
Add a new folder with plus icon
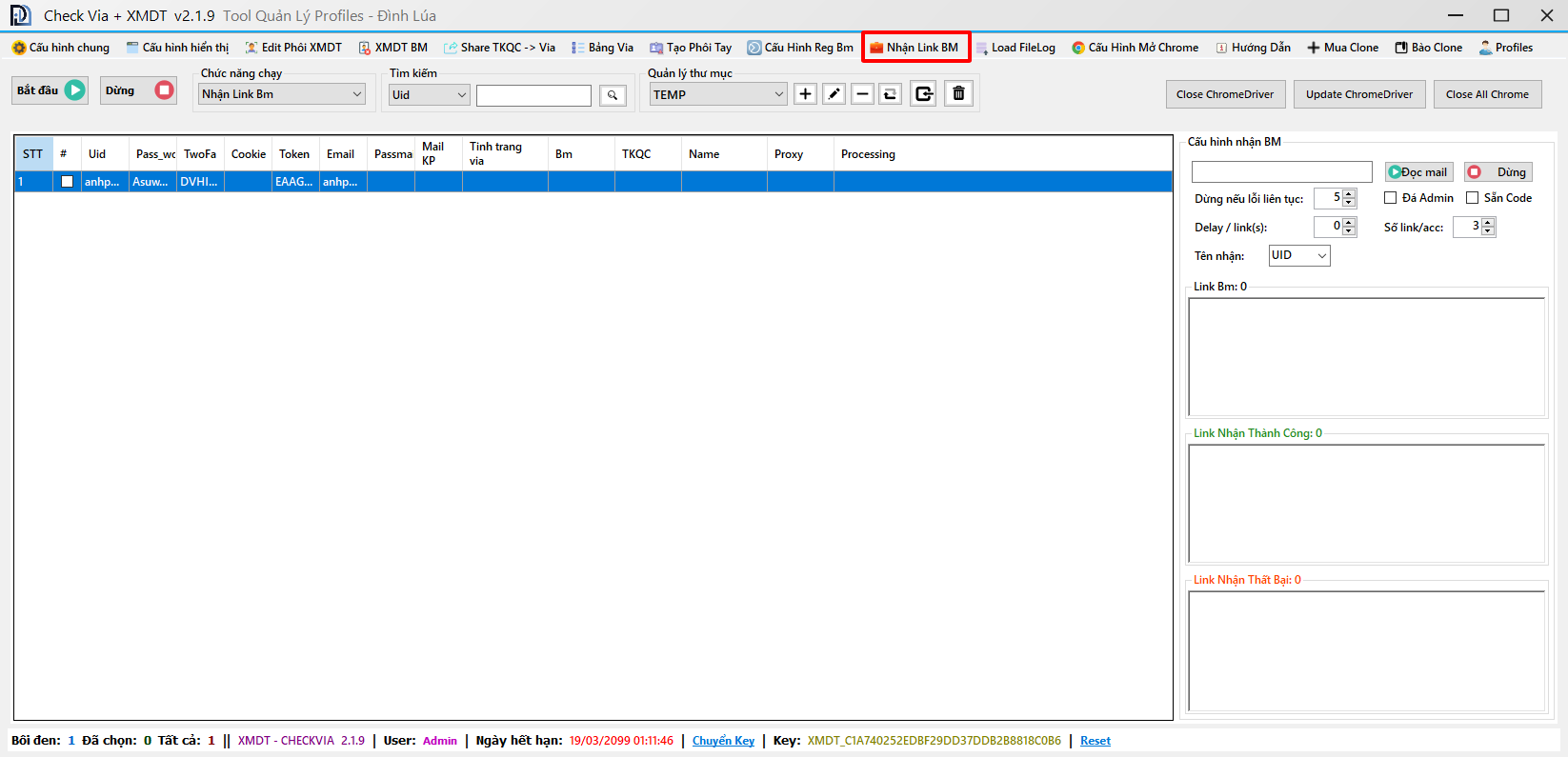pos(805,94)
